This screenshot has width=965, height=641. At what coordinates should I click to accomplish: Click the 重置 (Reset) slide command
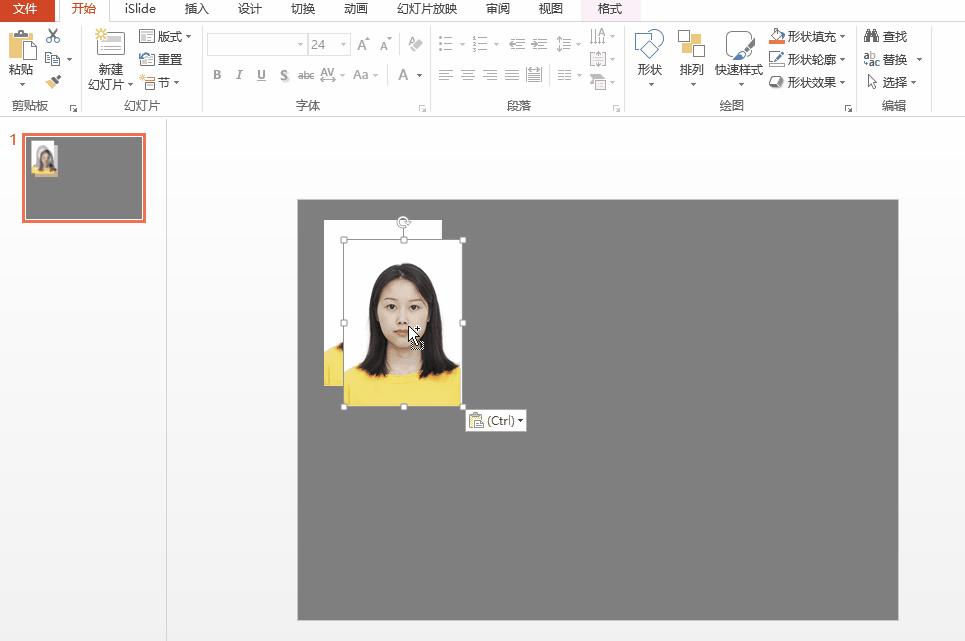[x=163, y=58]
